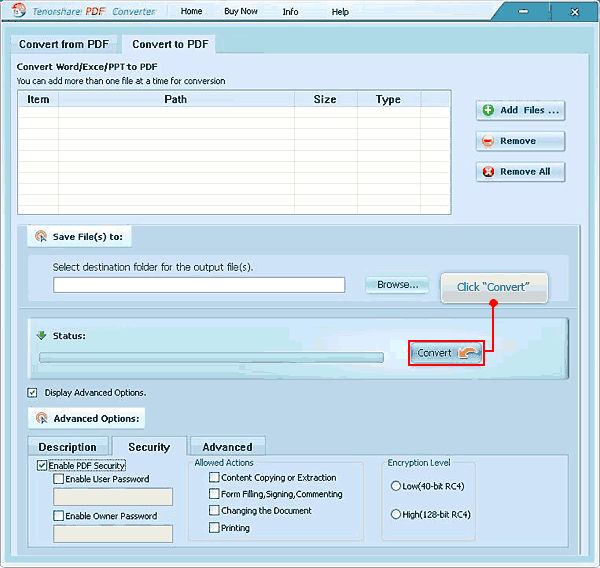Toggle Display Advanced Options checkbox
This screenshot has width=600, height=568.
[32, 393]
